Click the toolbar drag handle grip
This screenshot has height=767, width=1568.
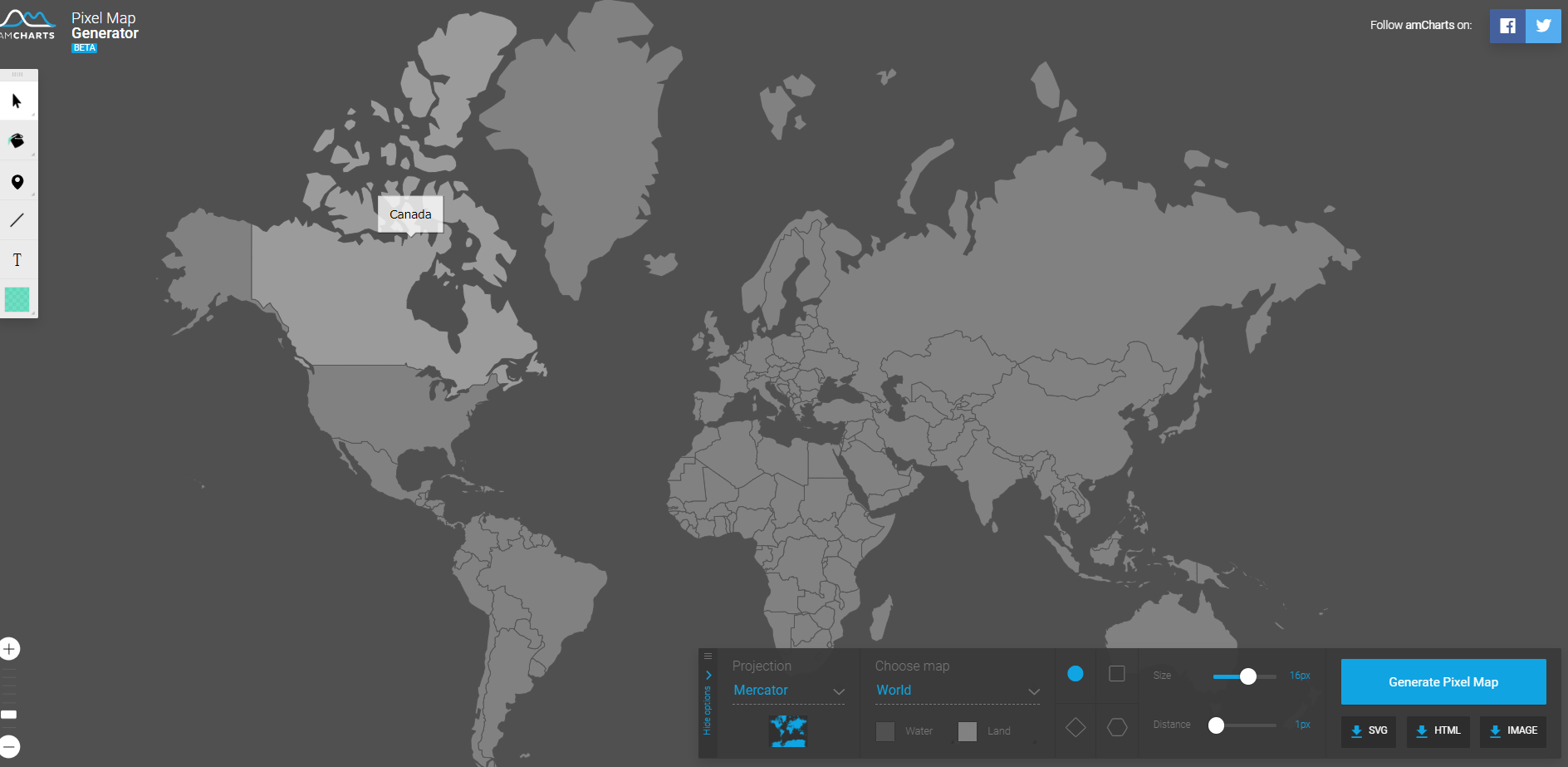[x=17, y=75]
